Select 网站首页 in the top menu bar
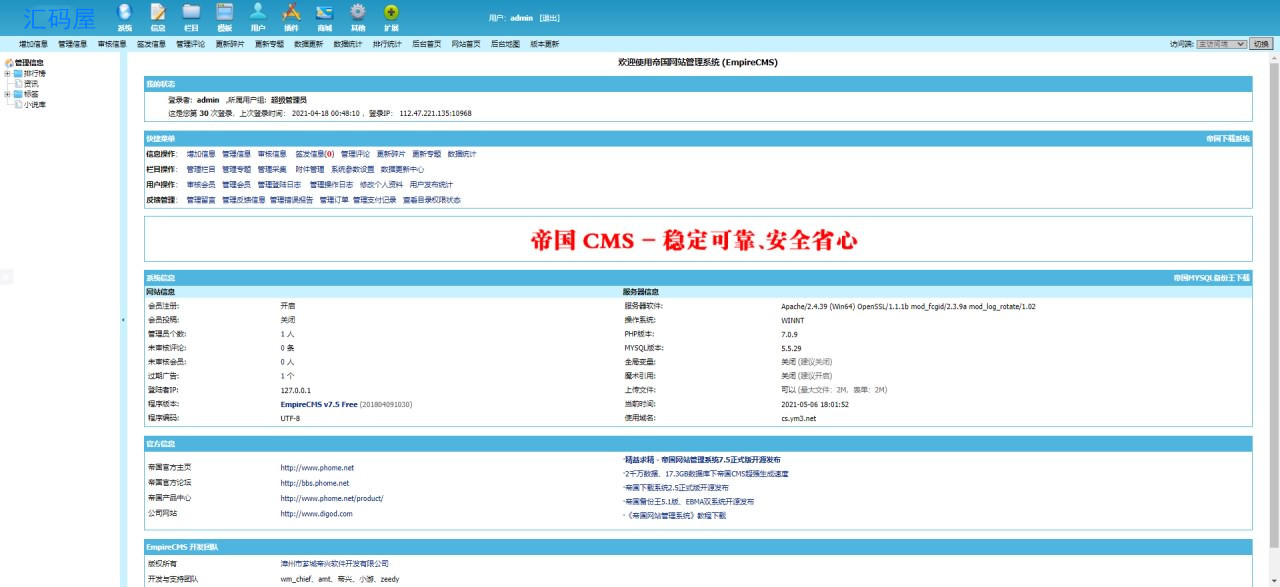 point(466,44)
